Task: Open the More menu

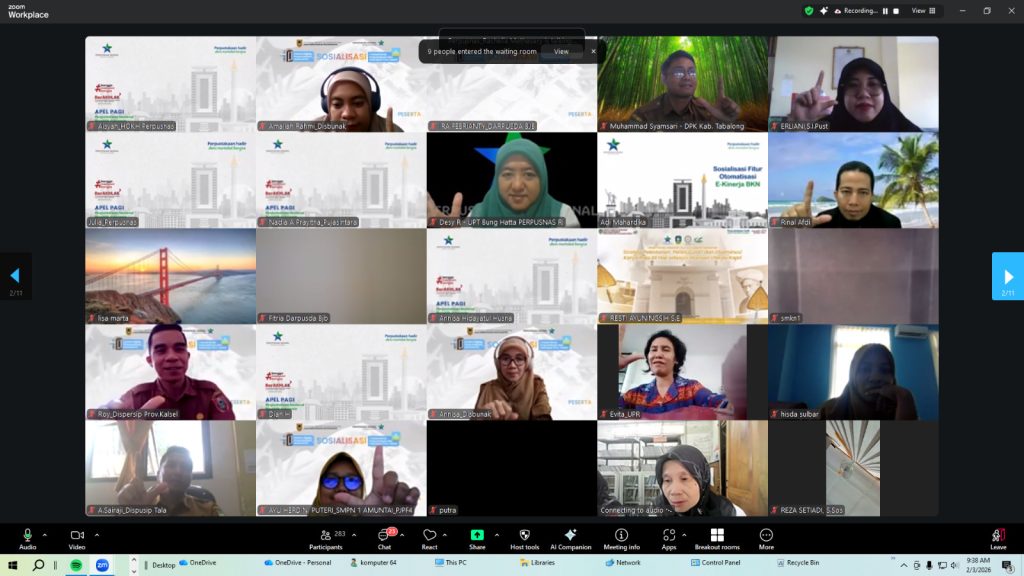Action: (x=766, y=537)
